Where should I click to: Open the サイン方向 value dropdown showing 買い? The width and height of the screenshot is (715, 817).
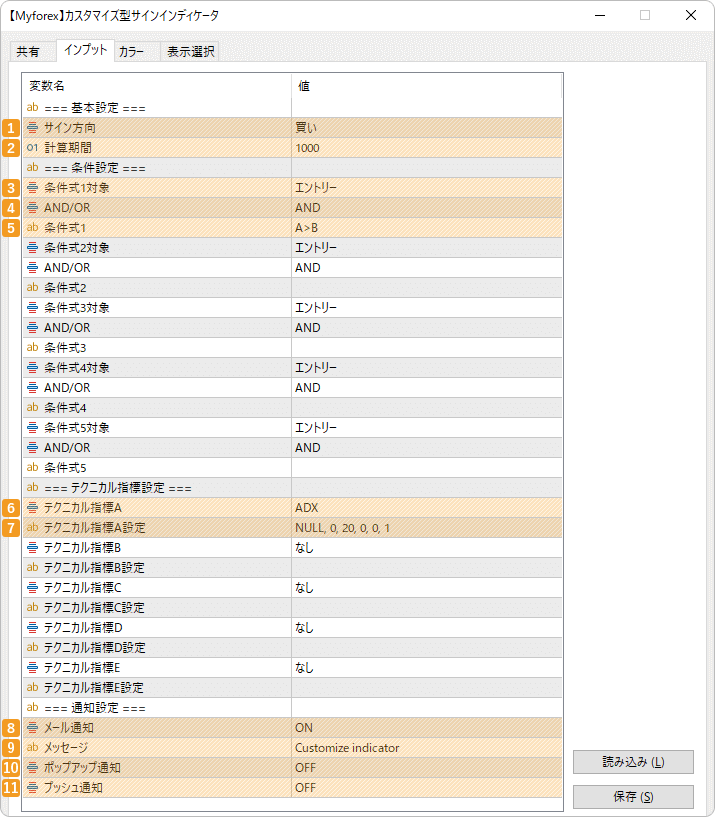pos(426,128)
